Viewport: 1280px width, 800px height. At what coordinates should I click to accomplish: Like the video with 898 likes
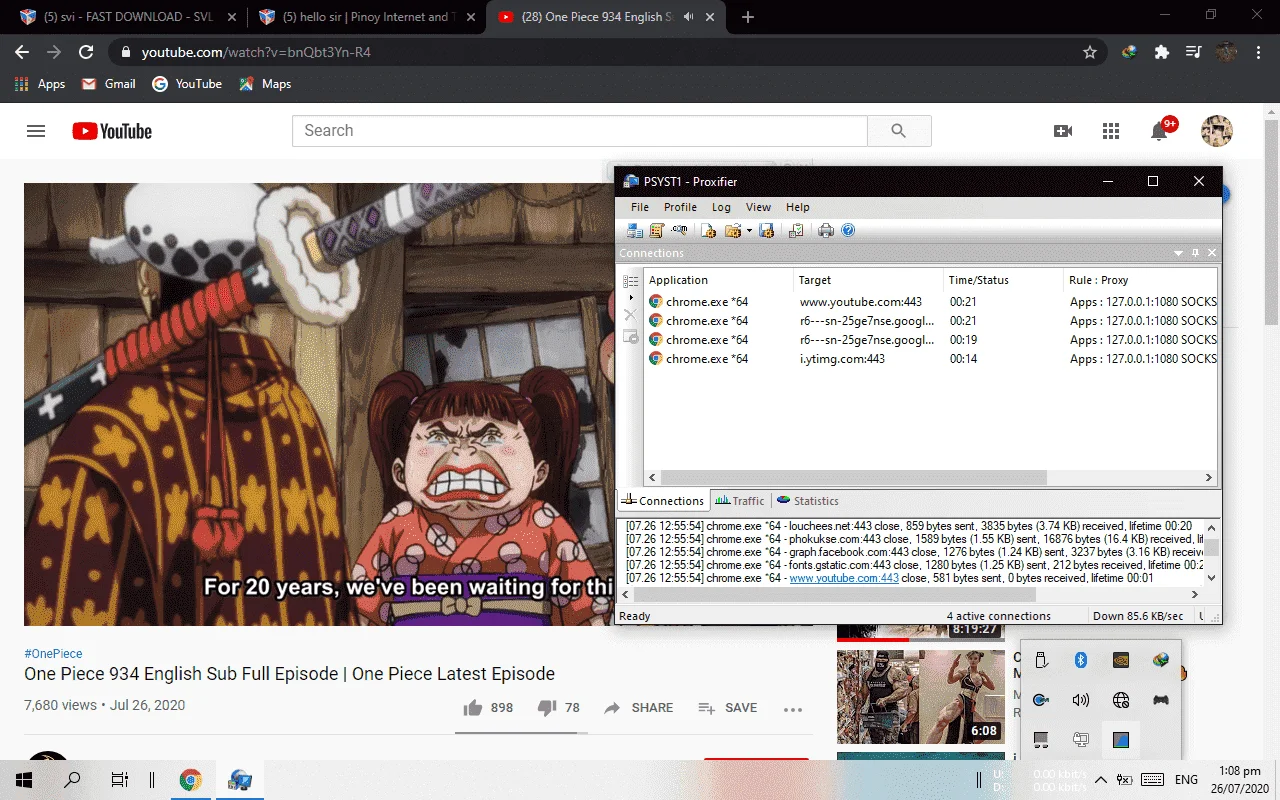488,708
